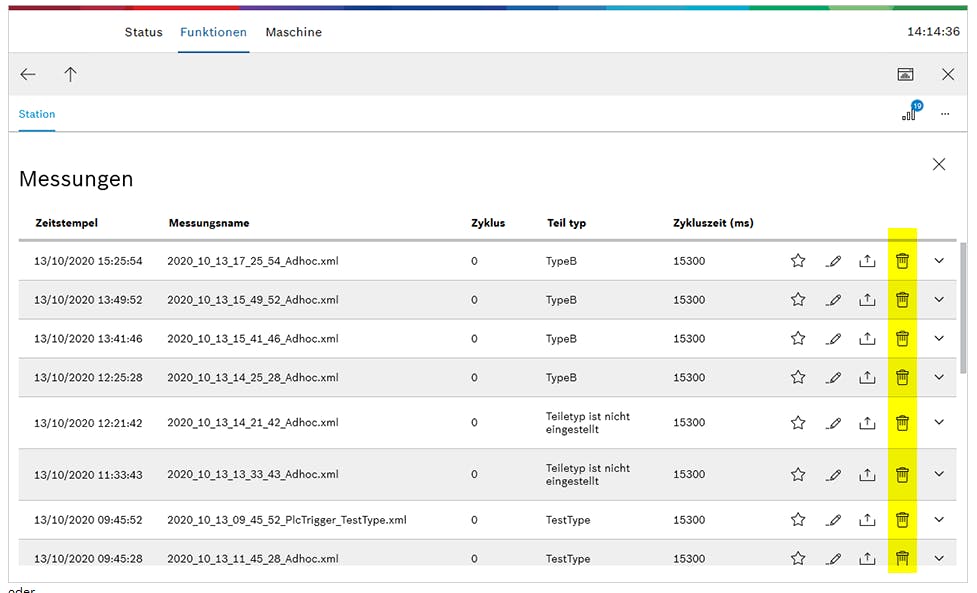Edit the 11:33:43 measurement with pencil
The width and height of the screenshot is (977, 593).
click(x=833, y=475)
